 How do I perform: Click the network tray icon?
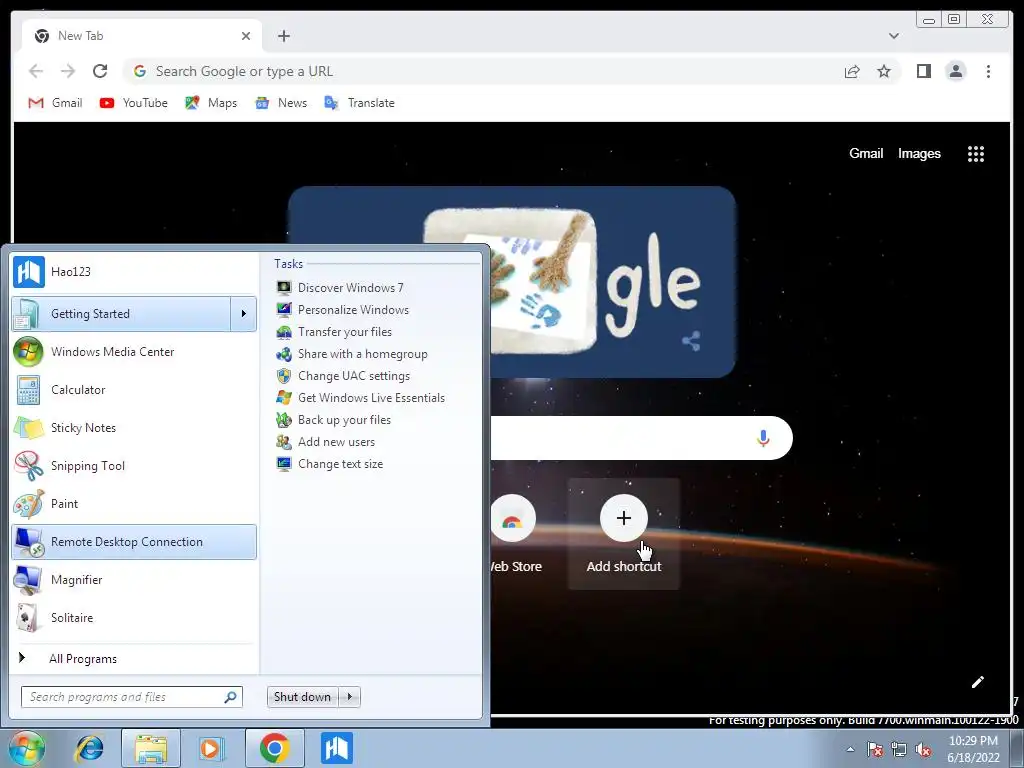[899, 750]
